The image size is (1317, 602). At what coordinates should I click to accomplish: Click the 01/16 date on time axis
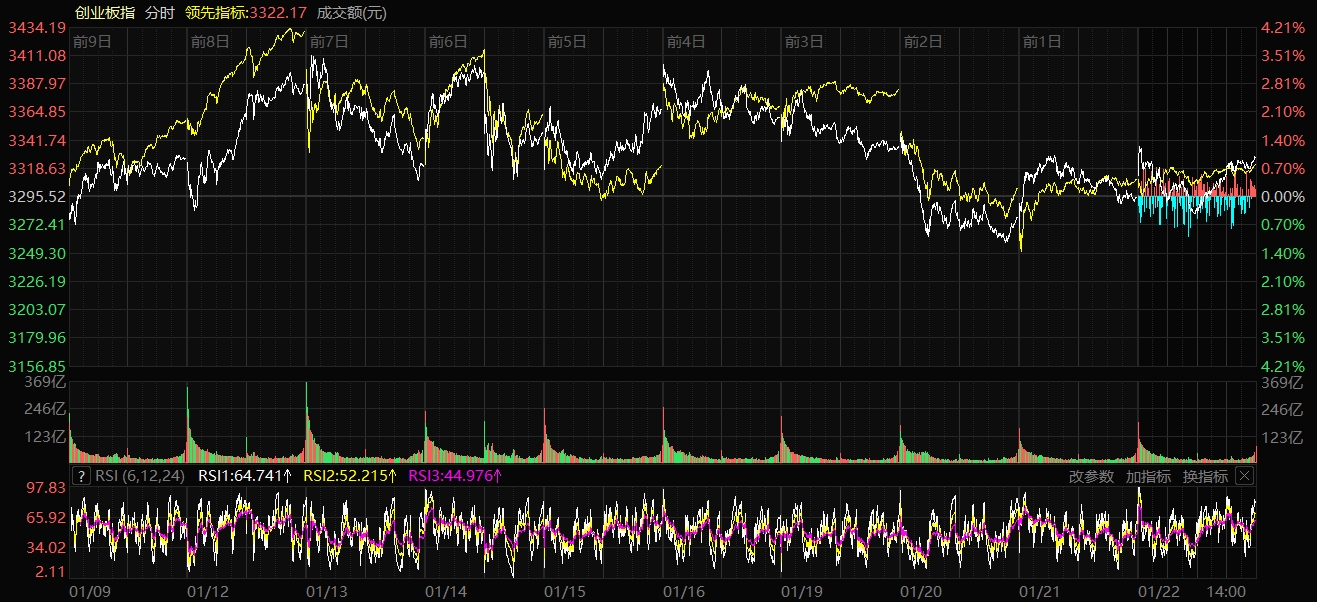[x=685, y=592]
